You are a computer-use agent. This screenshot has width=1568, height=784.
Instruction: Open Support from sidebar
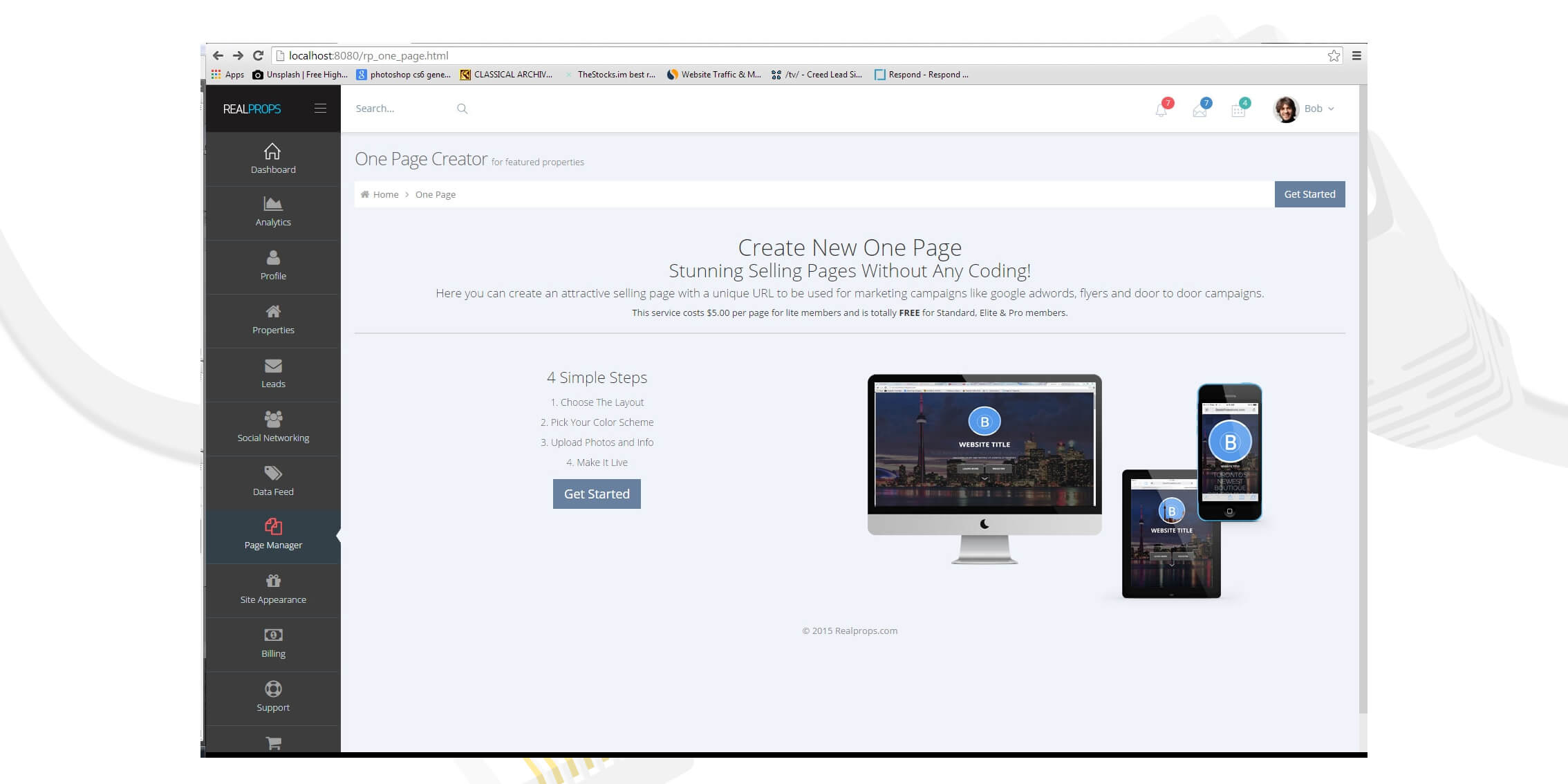(273, 697)
